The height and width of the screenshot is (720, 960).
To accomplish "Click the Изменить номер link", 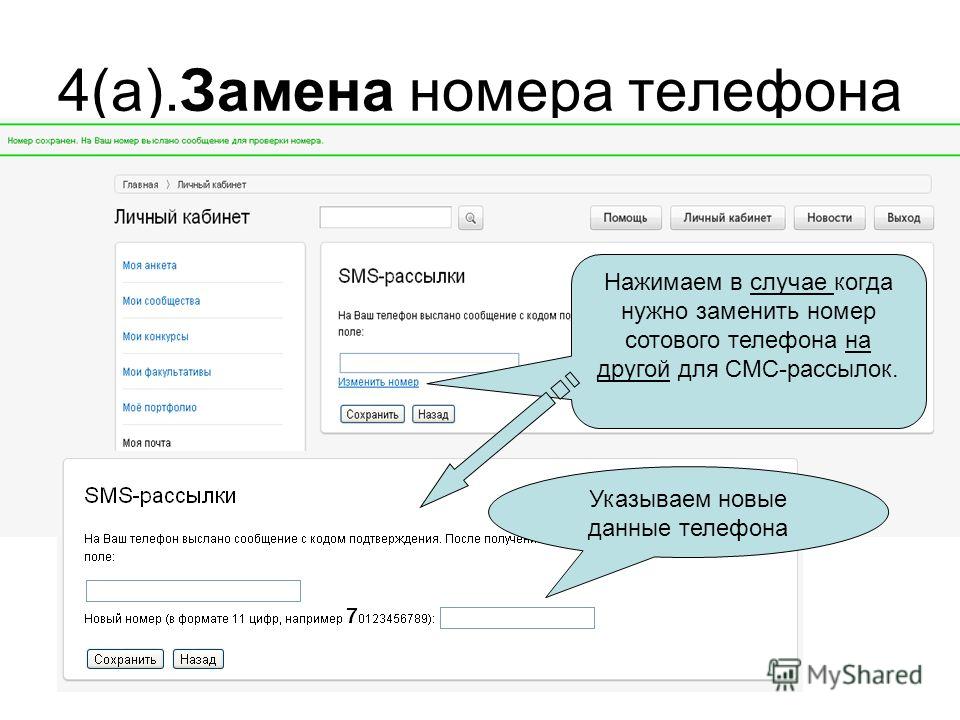I will pyautogui.click(x=378, y=382).
